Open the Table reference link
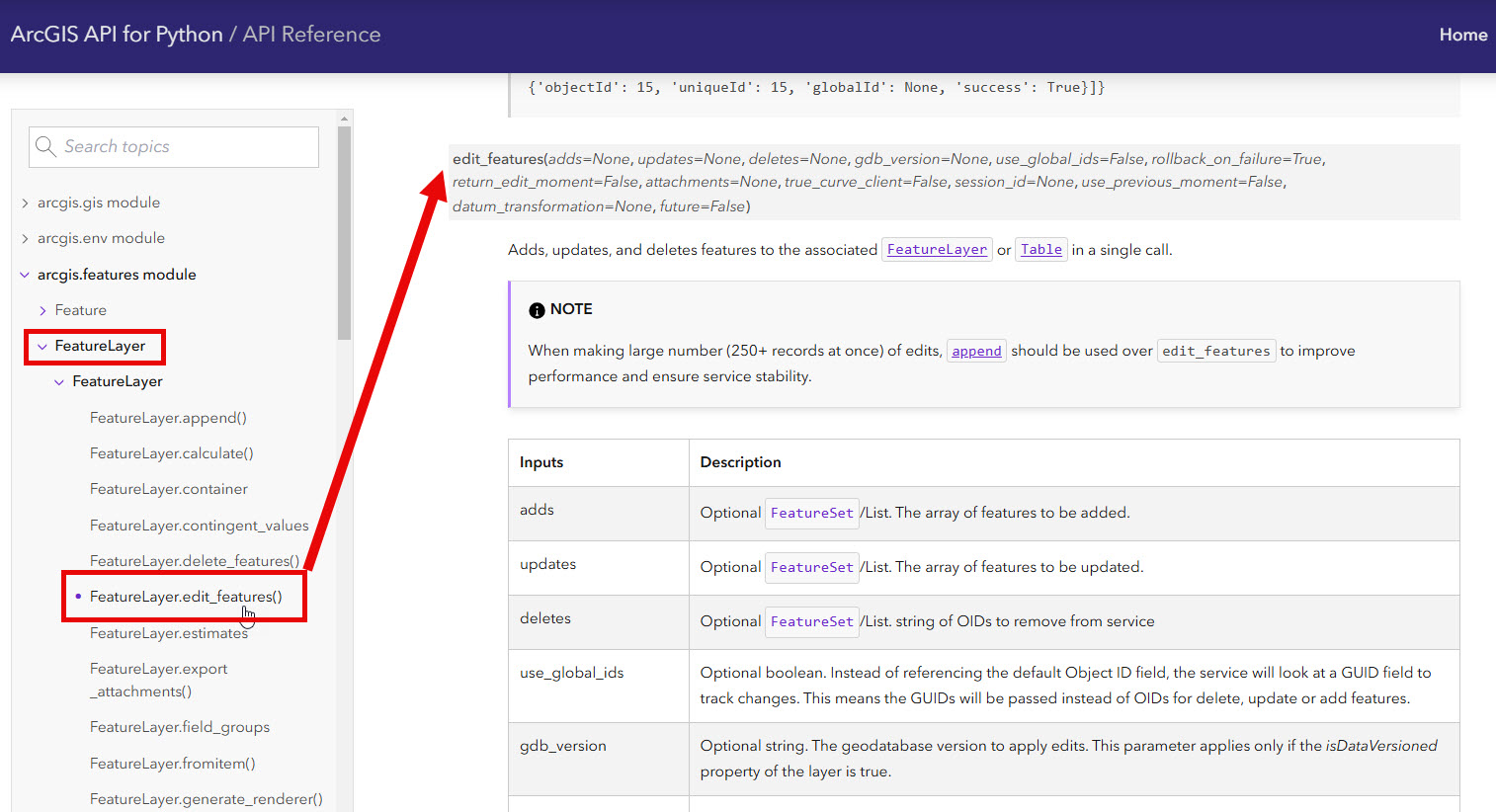This screenshot has width=1496, height=812. click(x=1040, y=249)
